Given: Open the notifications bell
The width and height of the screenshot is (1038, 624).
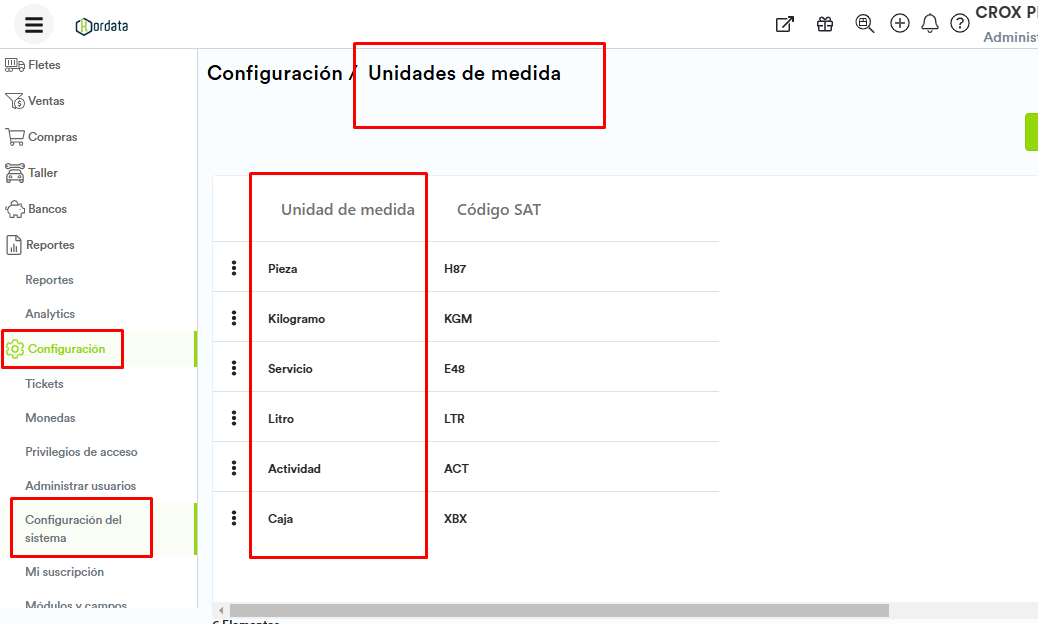Looking at the screenshot, I should click(x=930, y=24).
